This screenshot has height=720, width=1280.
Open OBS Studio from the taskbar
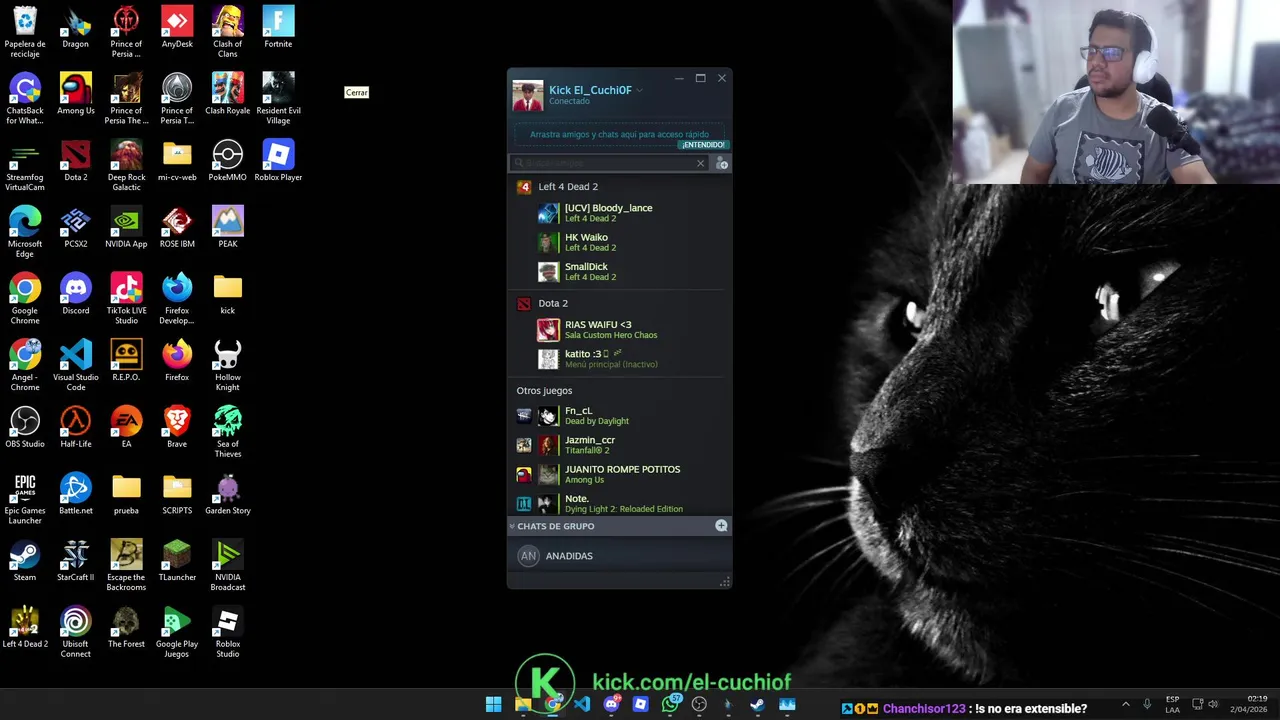(x=699, y=705)
